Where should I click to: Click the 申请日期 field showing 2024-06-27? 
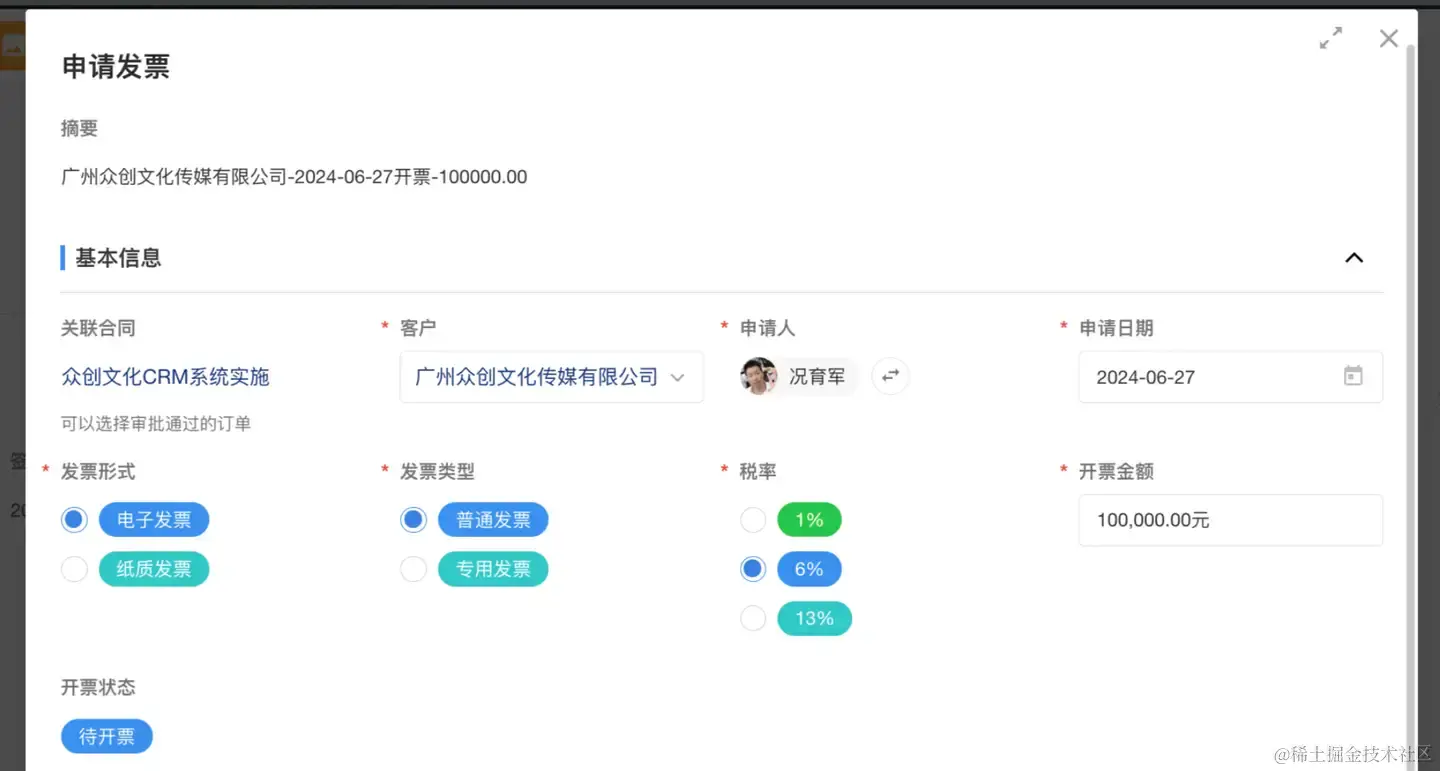point(1231,377)
